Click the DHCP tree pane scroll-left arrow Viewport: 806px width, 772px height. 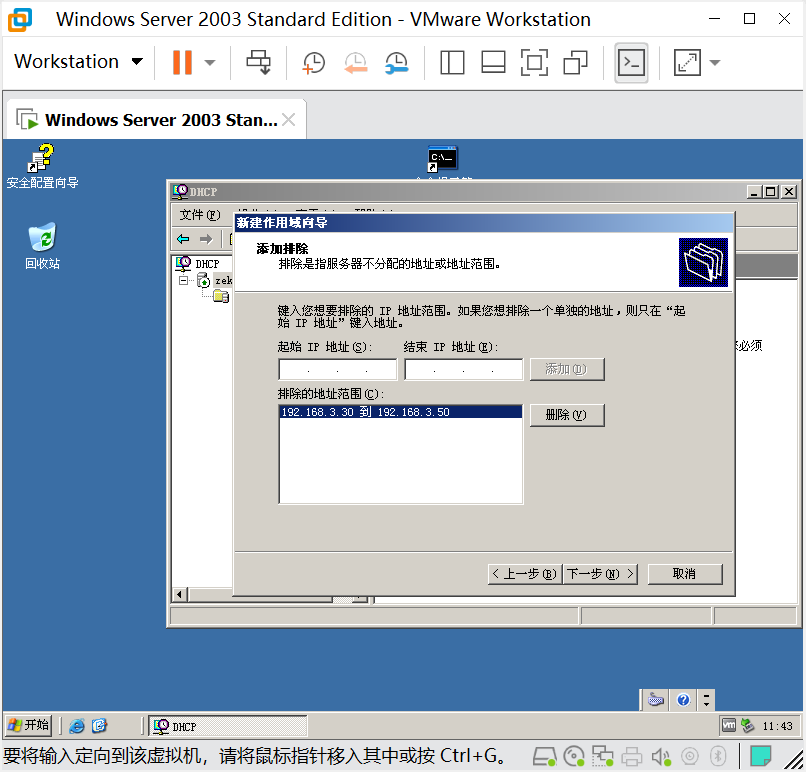coord(179,595)
